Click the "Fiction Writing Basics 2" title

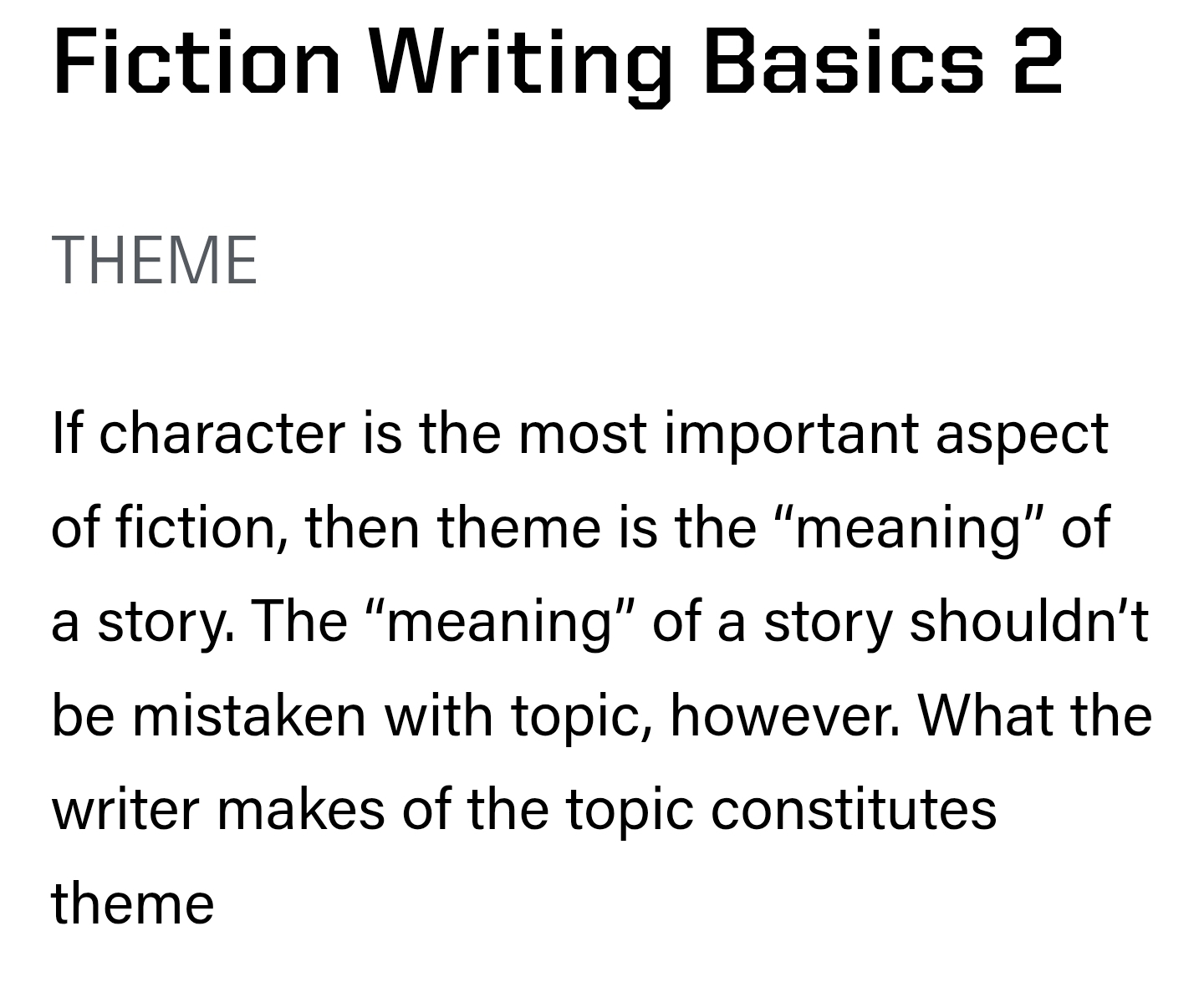[557, 62]
